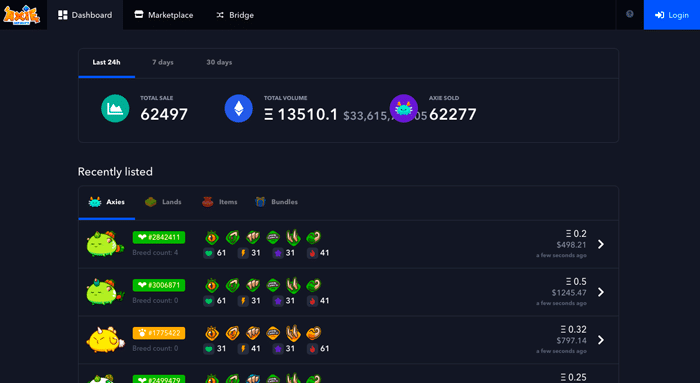Image resolution: width=700 pixels, height=383 pixels.
Task: Click the health heart stat icon of #3006871
Action: pos(208,301)
